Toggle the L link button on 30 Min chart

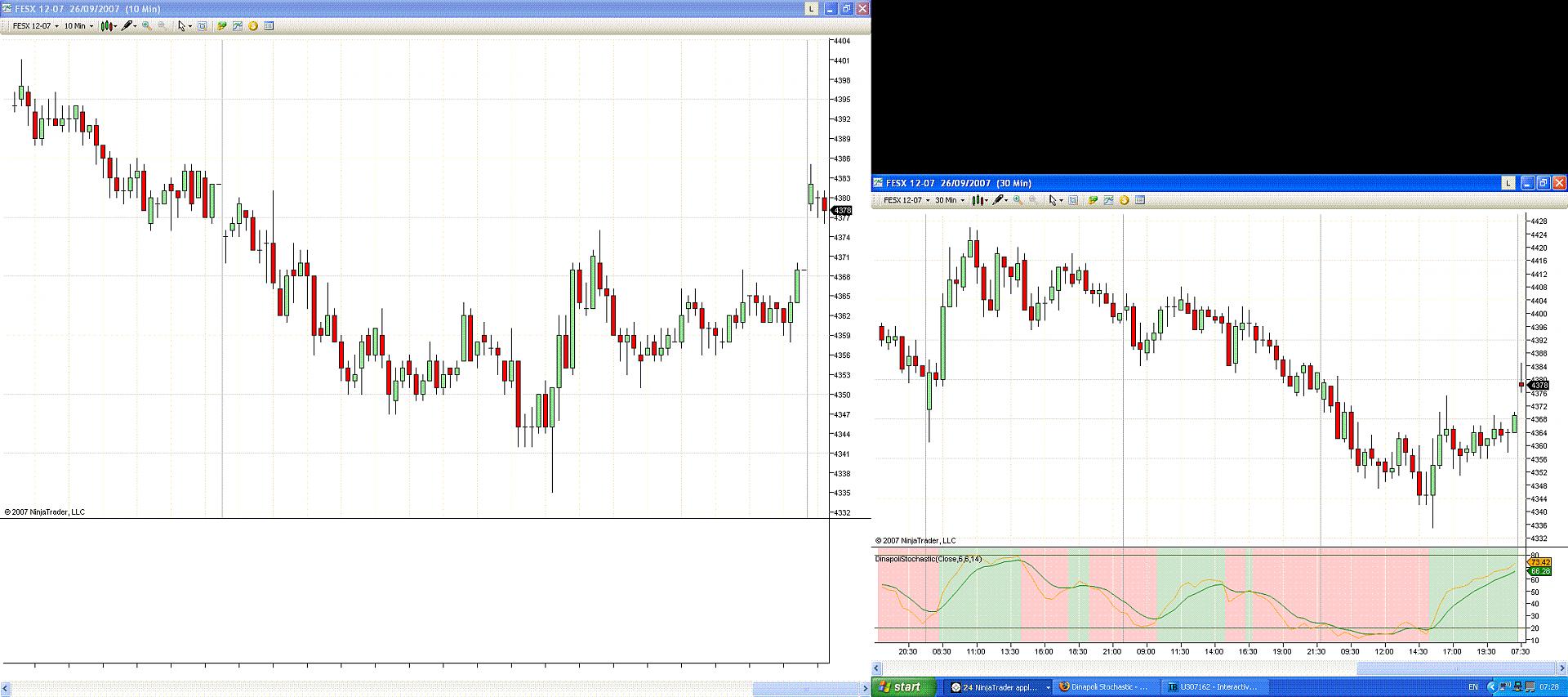click(x=1508, y=183)
